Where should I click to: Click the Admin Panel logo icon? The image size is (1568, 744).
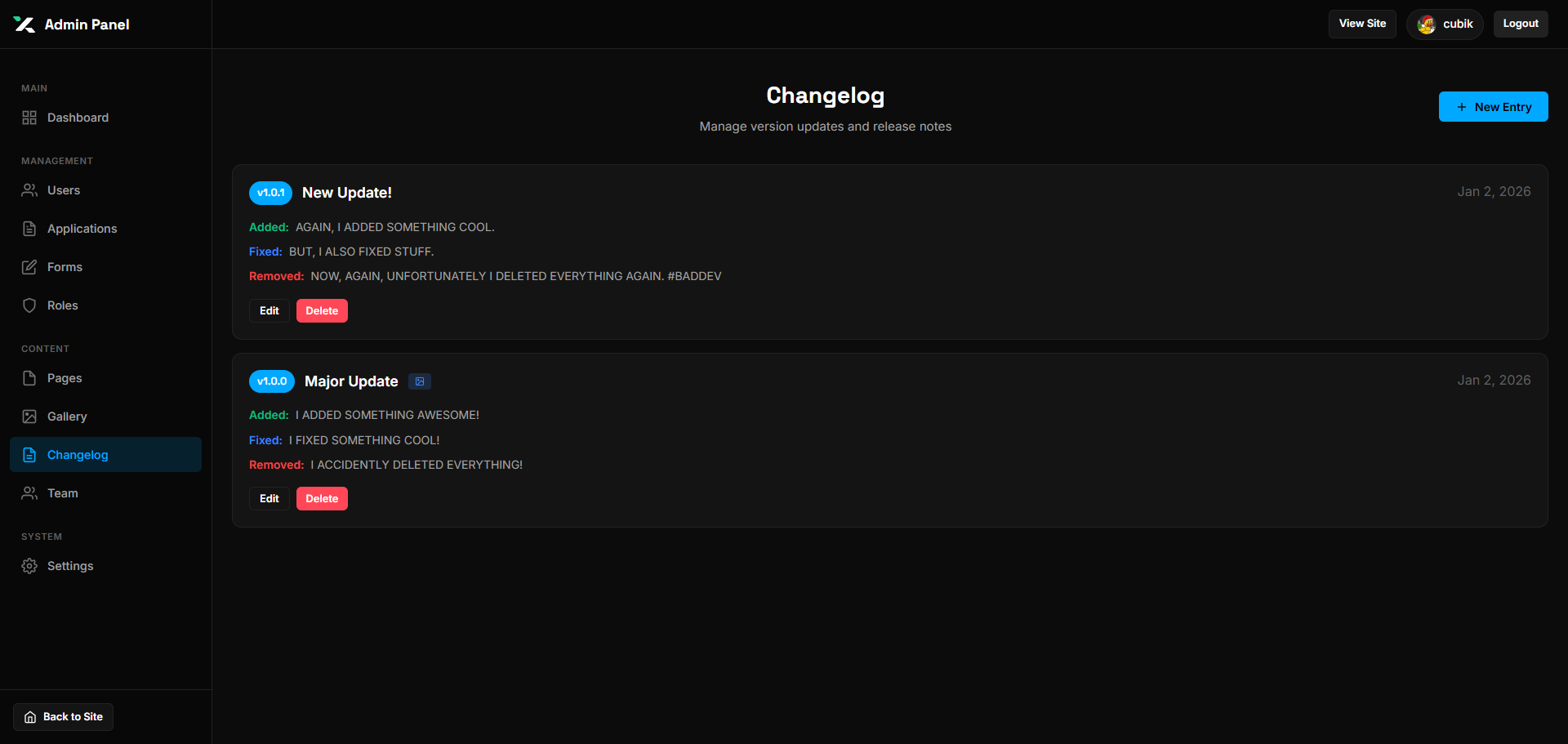pos(24,25)
